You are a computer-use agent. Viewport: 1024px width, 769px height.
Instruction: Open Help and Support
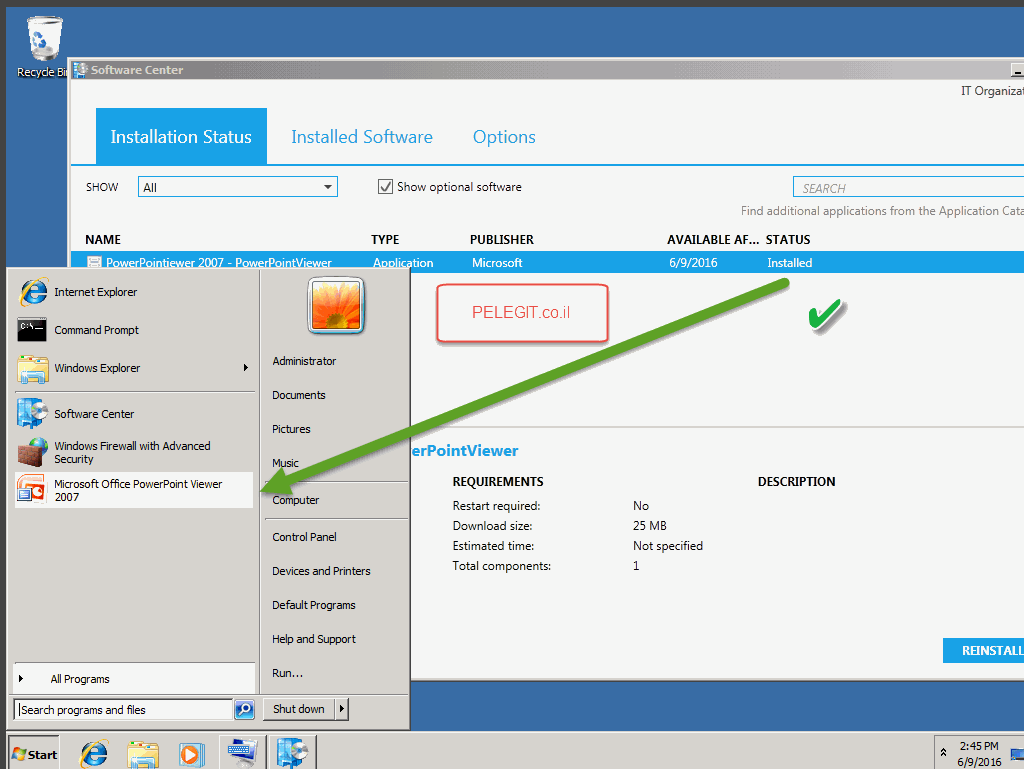tap(314, 639)
